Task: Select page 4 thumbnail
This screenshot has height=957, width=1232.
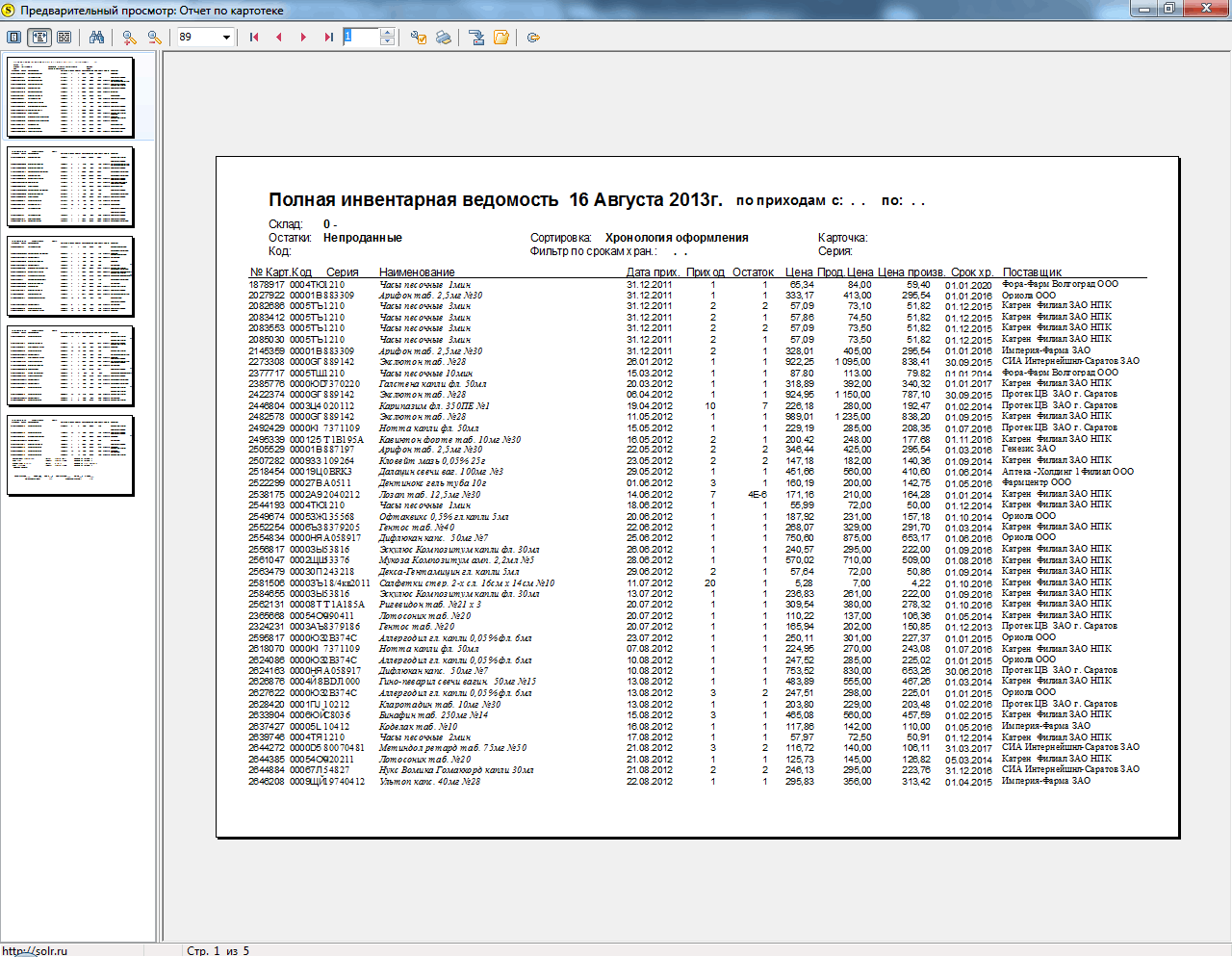Action: pos(70,366)
